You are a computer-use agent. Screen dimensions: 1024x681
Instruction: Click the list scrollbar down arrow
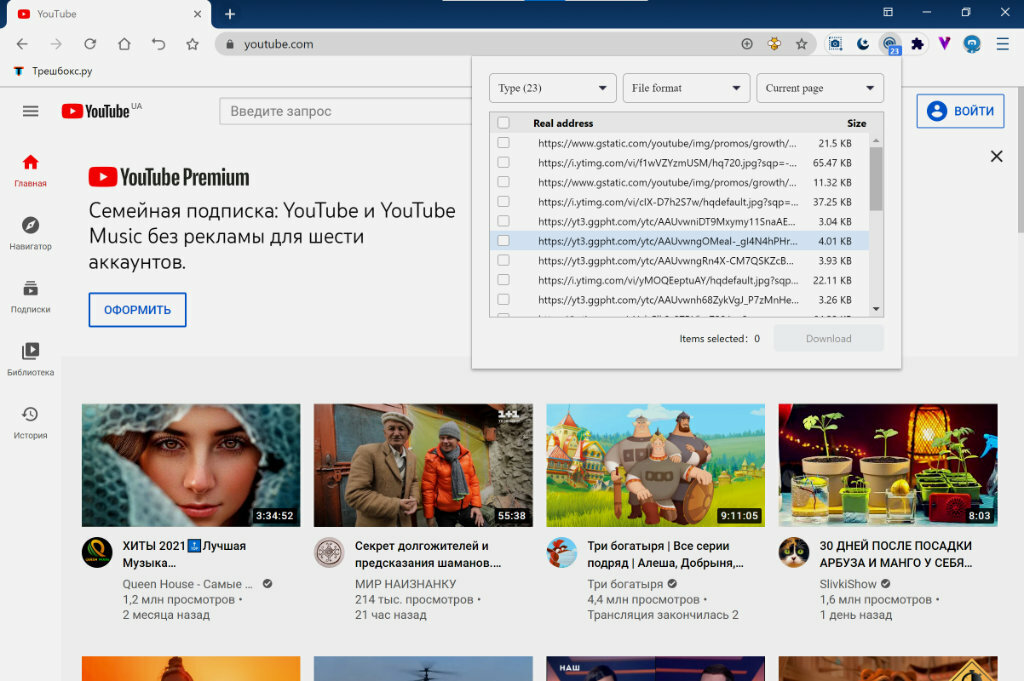coord(876,309)
